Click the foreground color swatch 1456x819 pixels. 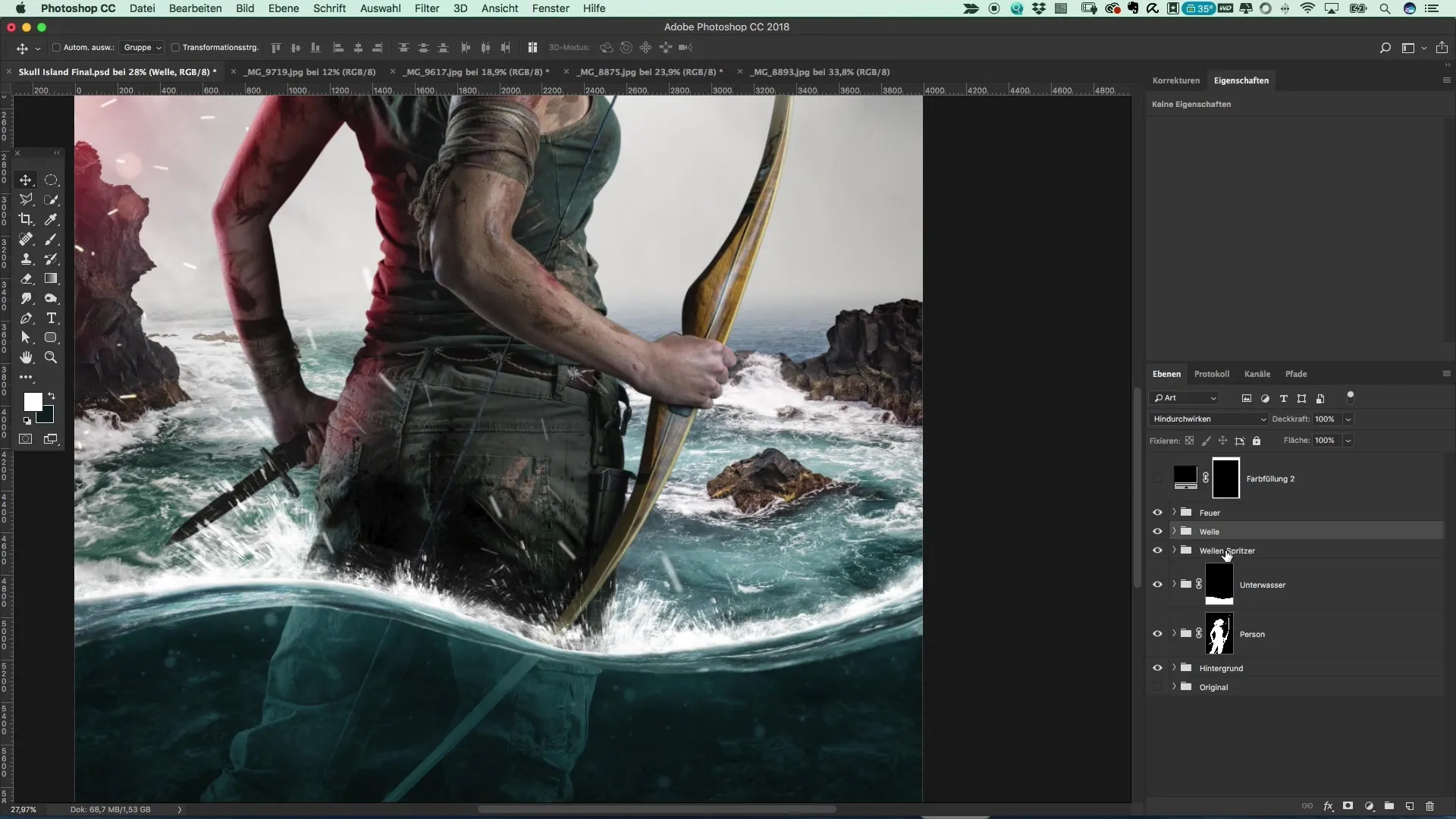33,401
